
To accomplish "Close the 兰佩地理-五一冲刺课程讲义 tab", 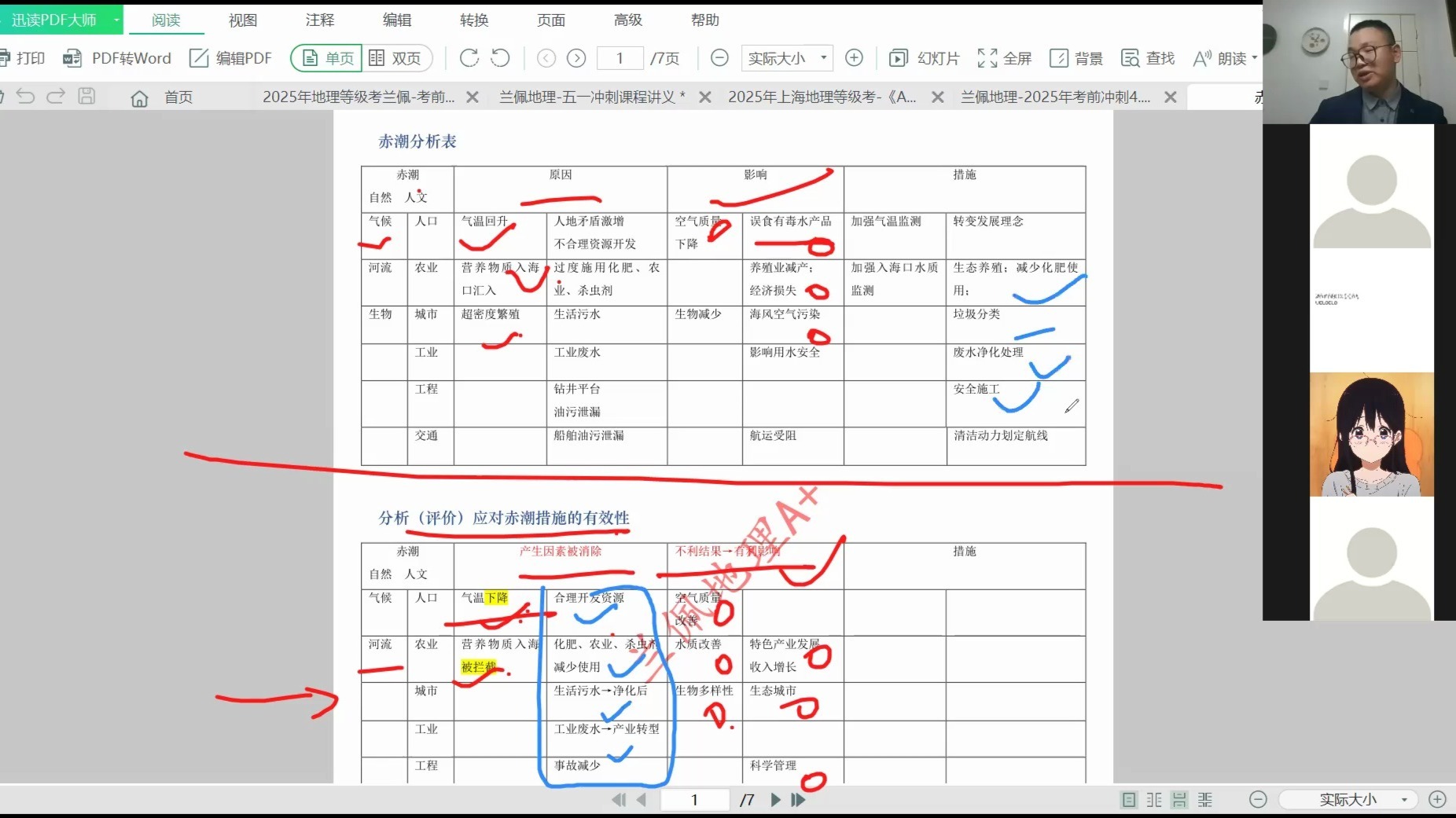I will (x=705, y=97).
